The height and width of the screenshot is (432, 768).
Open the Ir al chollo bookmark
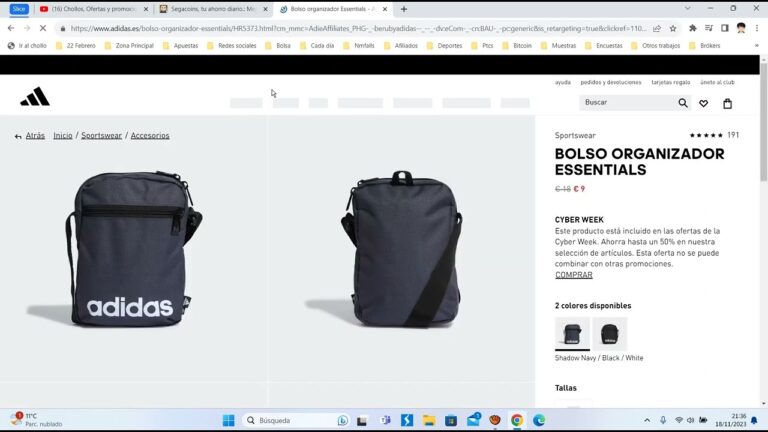point(27,46)
